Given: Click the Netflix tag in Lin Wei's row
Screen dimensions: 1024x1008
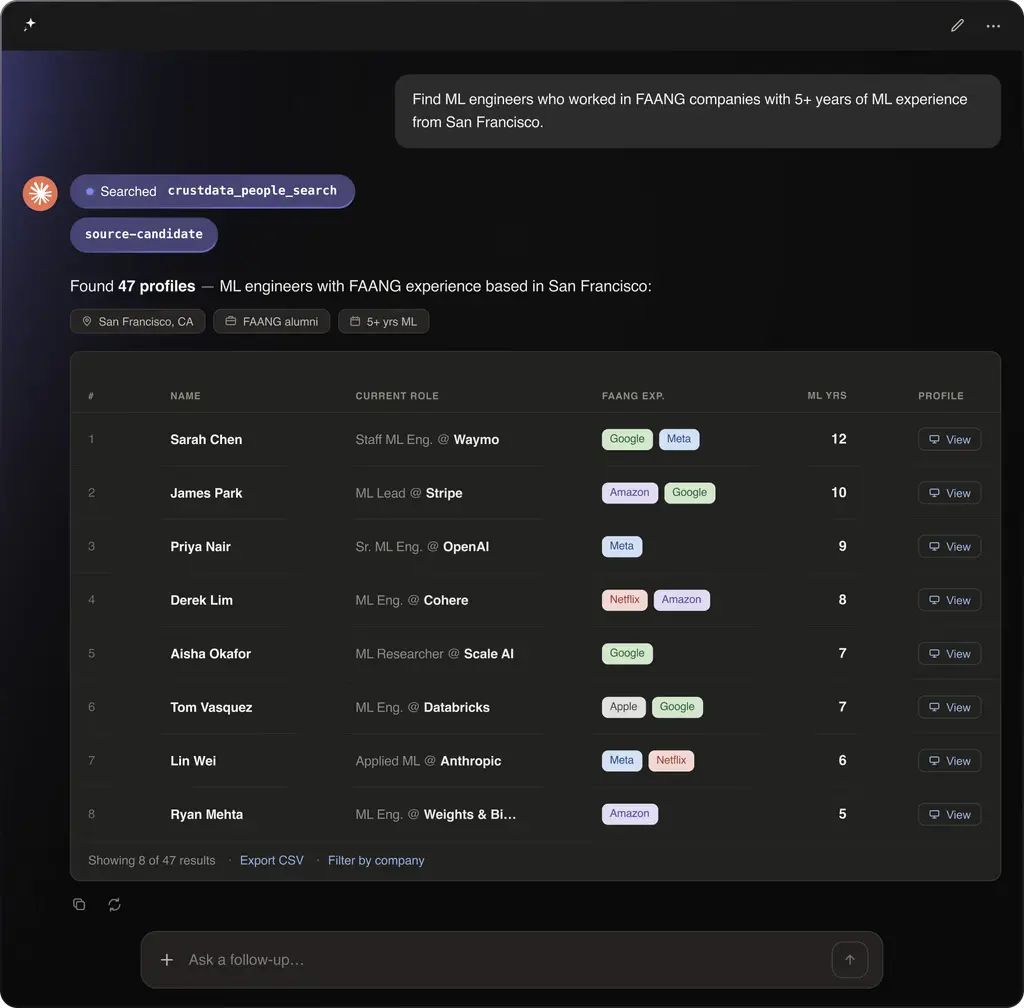Looking at the screenshot, I should pyautogui.click(x=671, y=761).
